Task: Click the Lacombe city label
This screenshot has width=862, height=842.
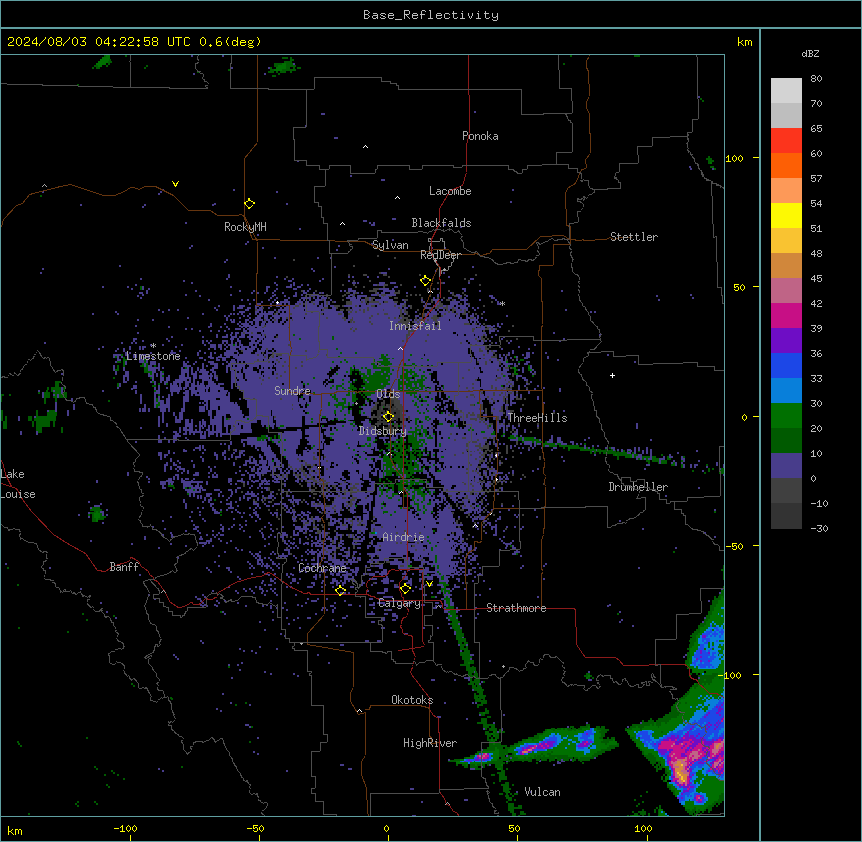Action: tap(450, 191)
